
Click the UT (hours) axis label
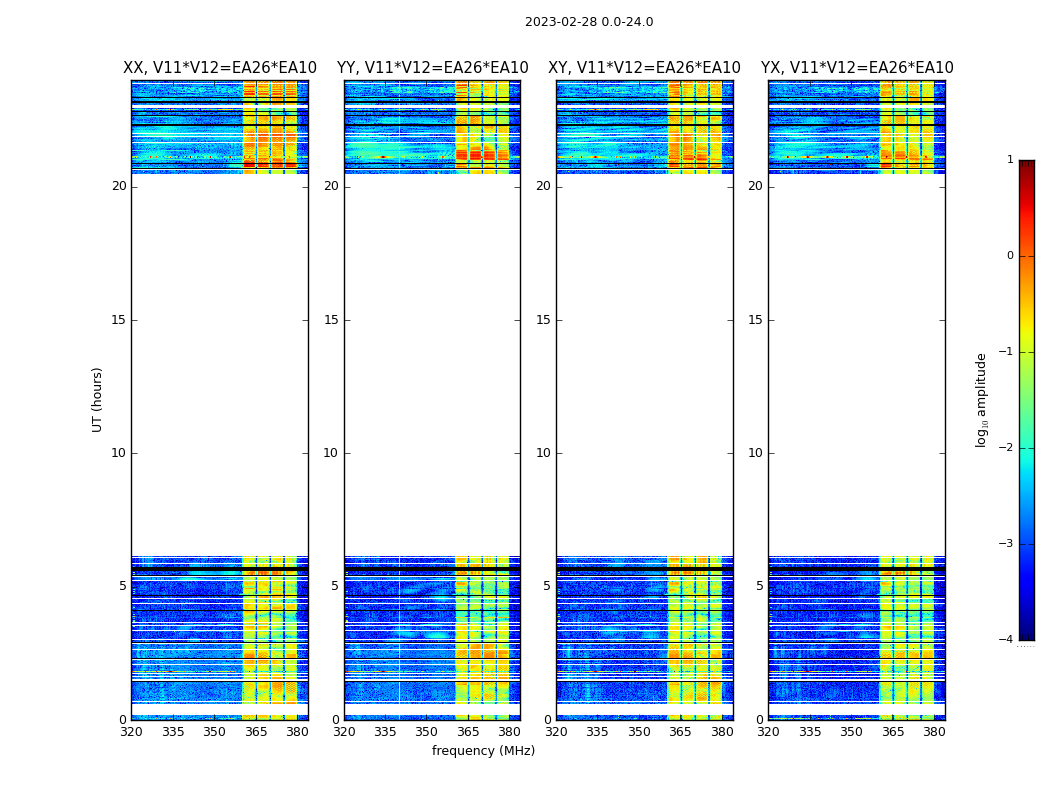click(97, 400)
